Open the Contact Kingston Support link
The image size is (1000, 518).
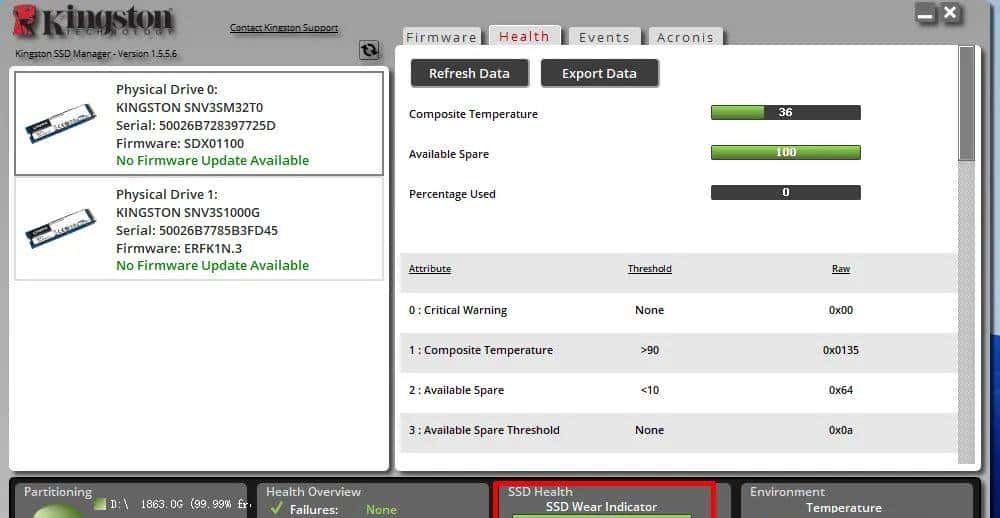[x=284, y=28]
